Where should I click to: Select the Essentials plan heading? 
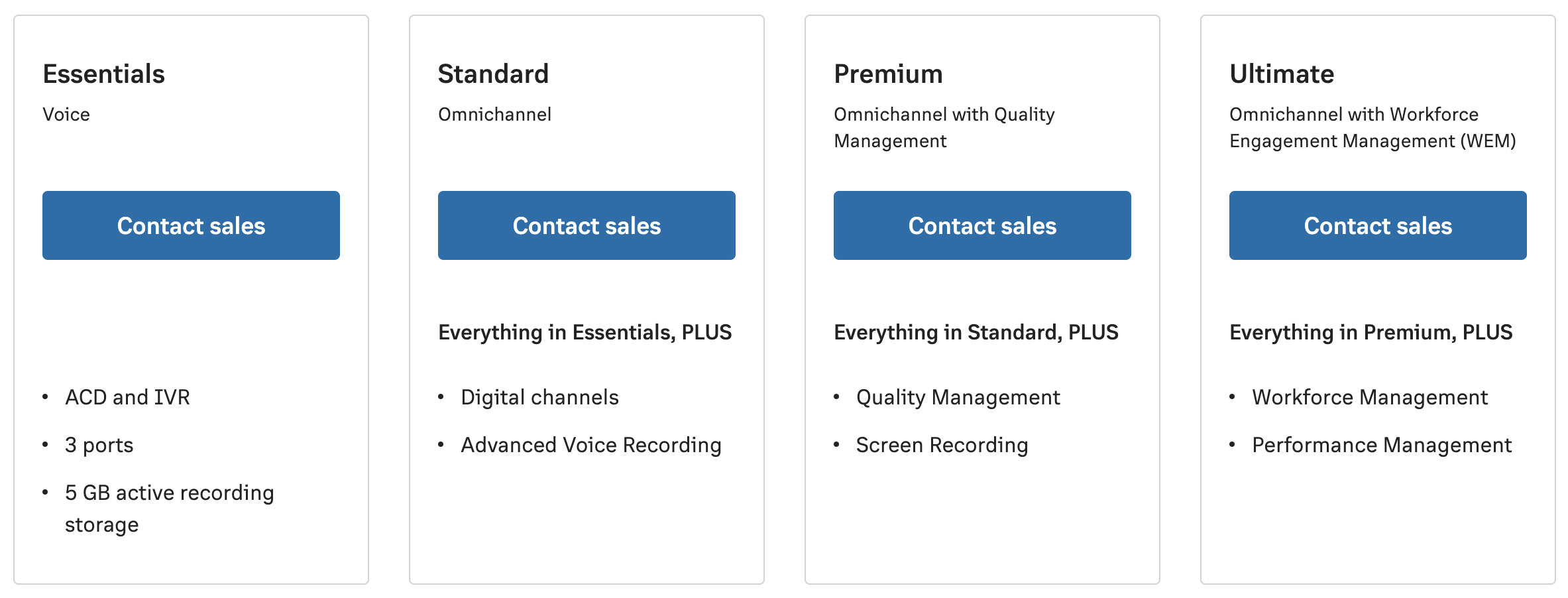point(103,74)
